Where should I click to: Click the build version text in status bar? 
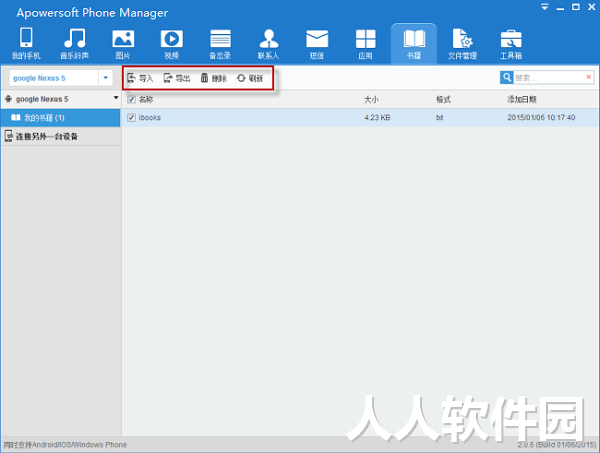[557, 445]
